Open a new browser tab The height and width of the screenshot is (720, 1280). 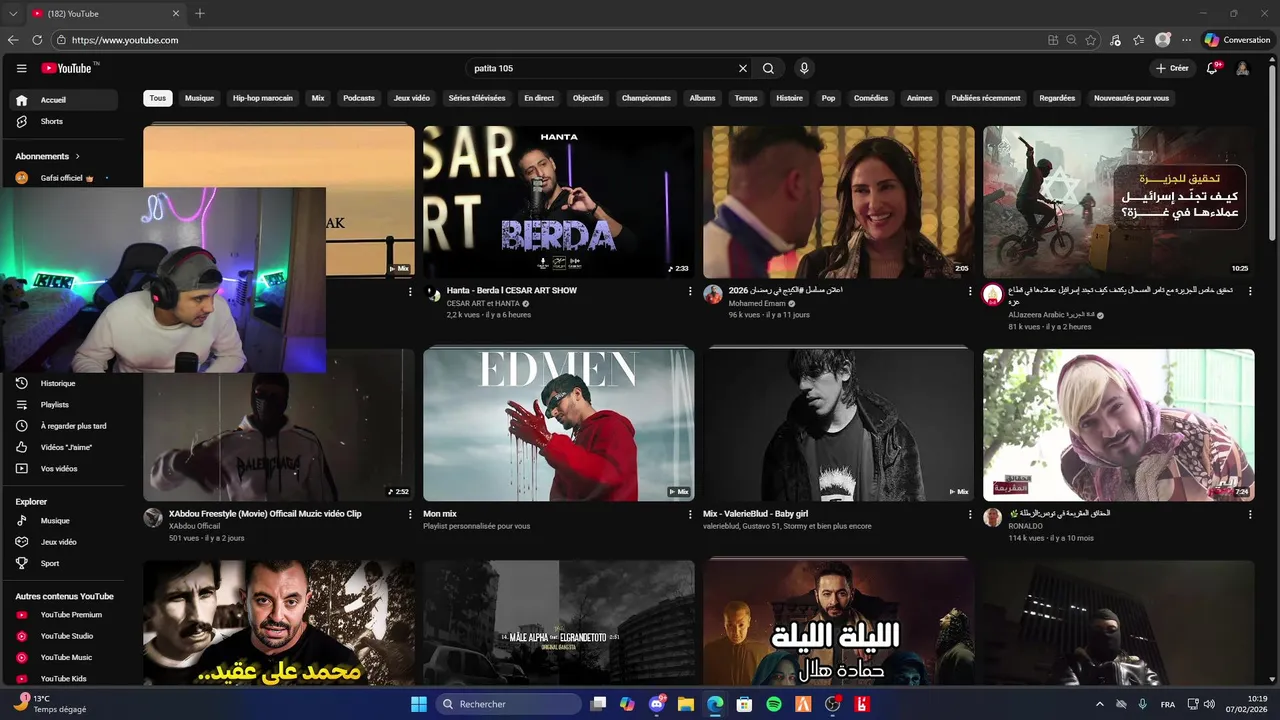point(200,13)
